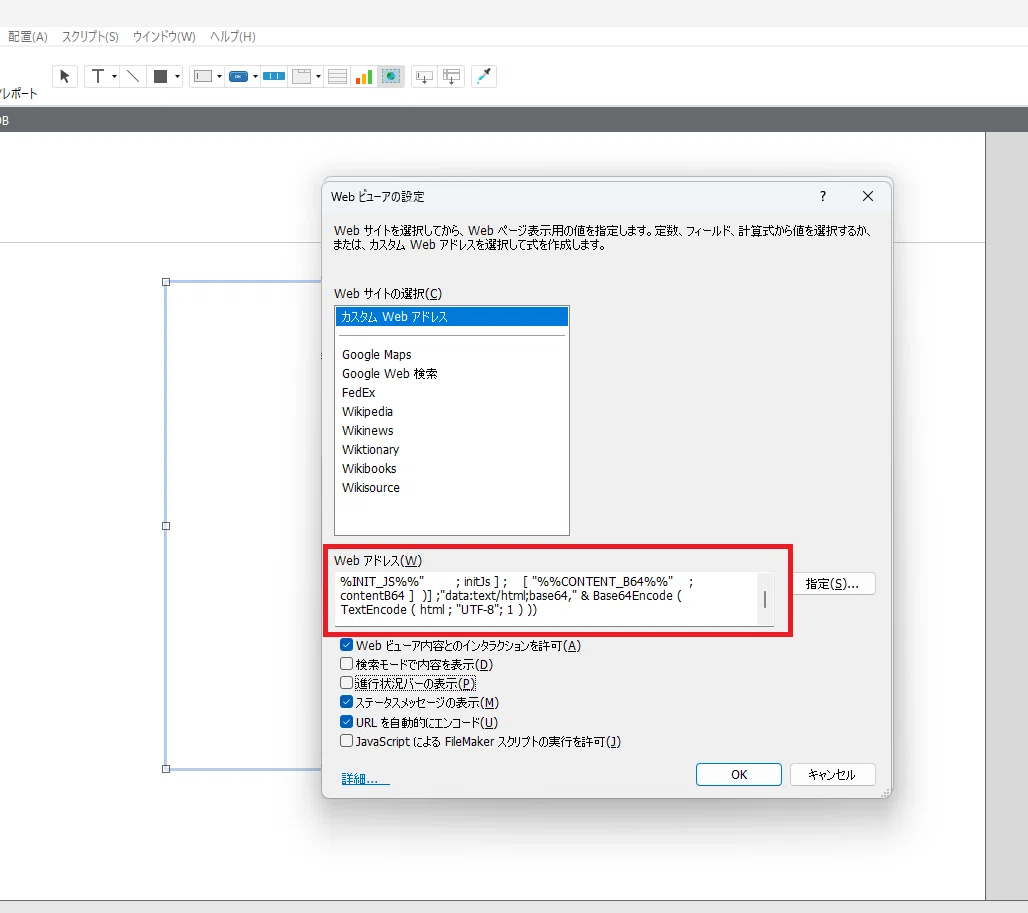The height and width of the screenshot is (913, 1028).
Task: Open Tab Control tool dropdown arrow
Action: 318,77
